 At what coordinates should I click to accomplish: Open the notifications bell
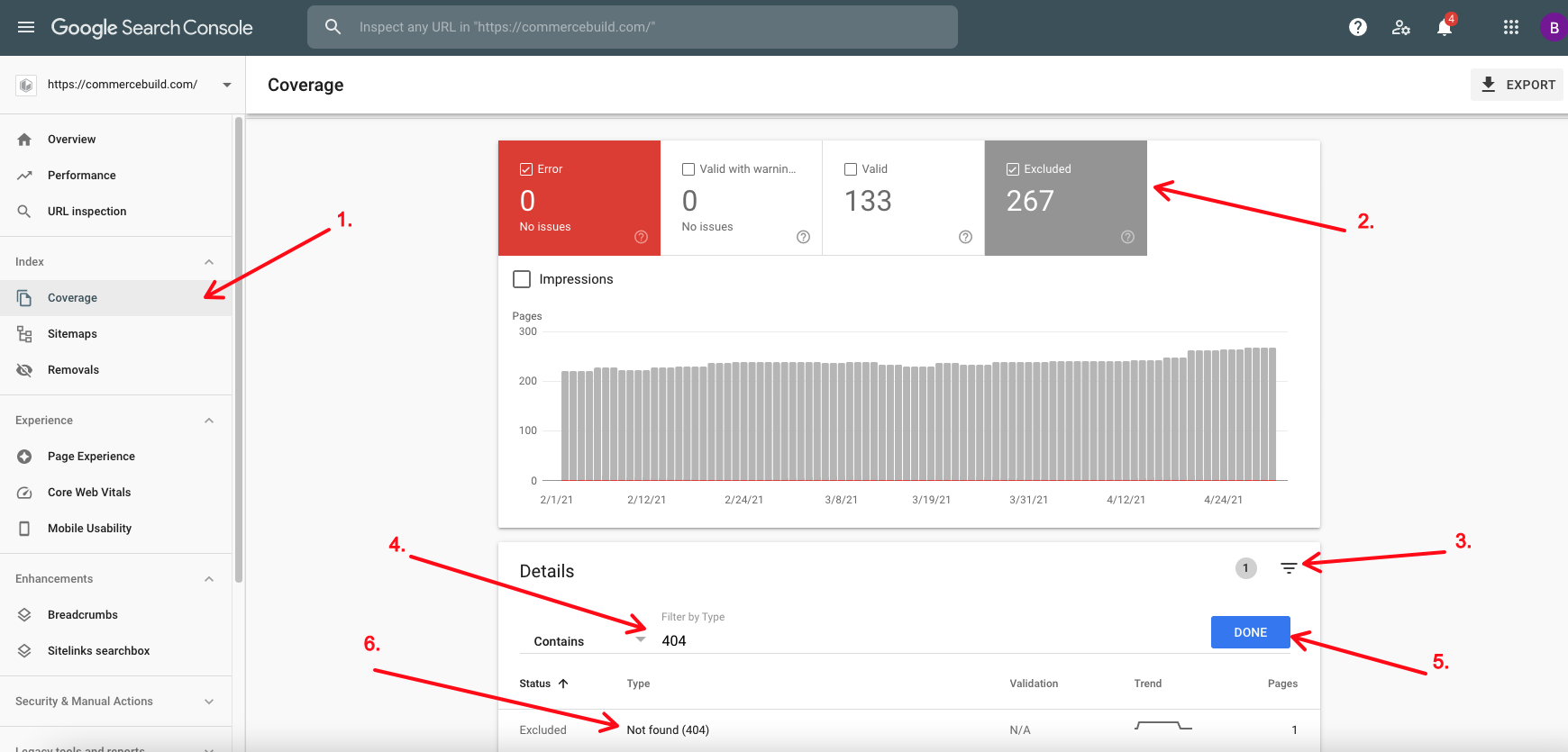click(x=1444, y=27)
